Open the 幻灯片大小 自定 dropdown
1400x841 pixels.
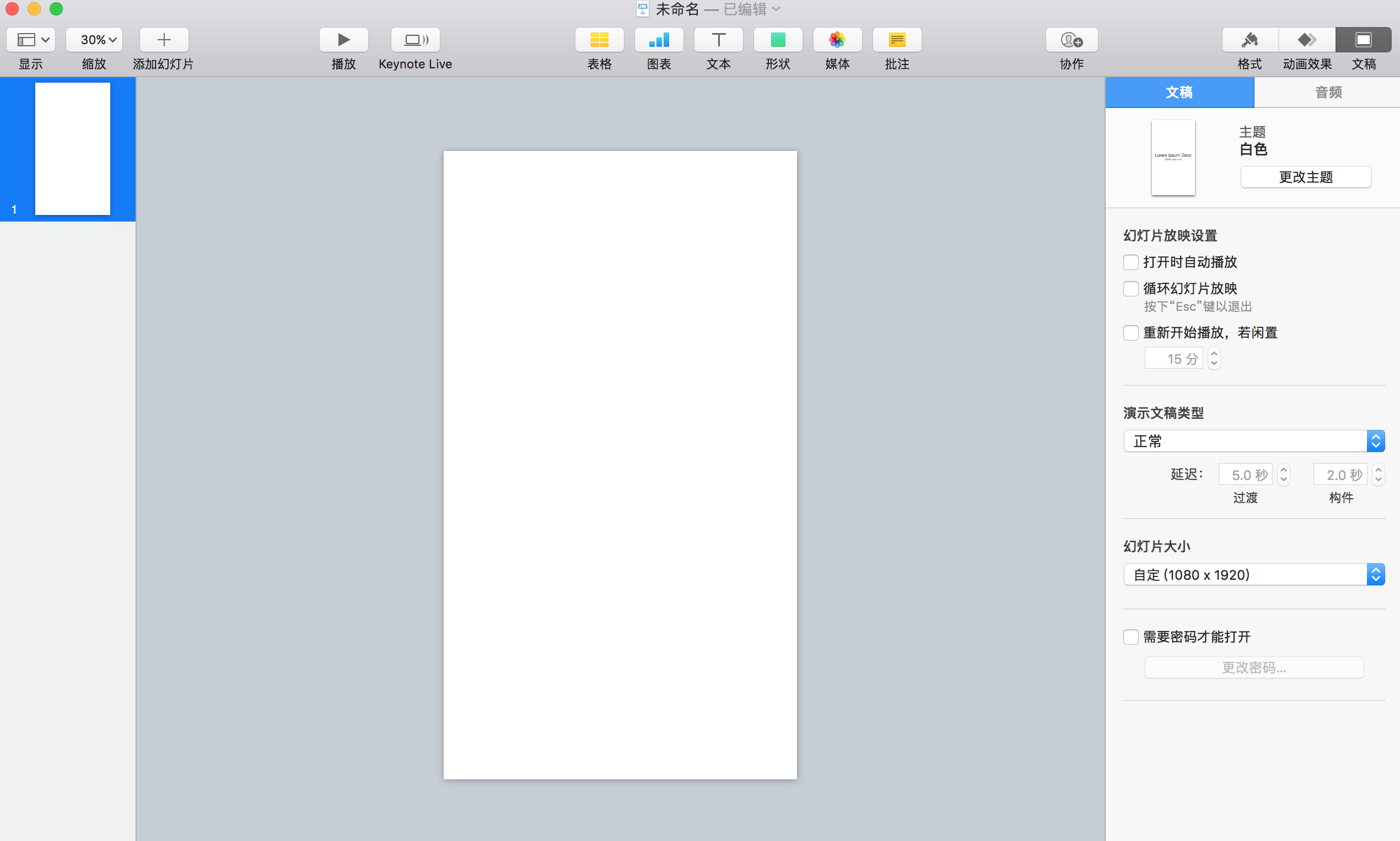(1254, 575)
